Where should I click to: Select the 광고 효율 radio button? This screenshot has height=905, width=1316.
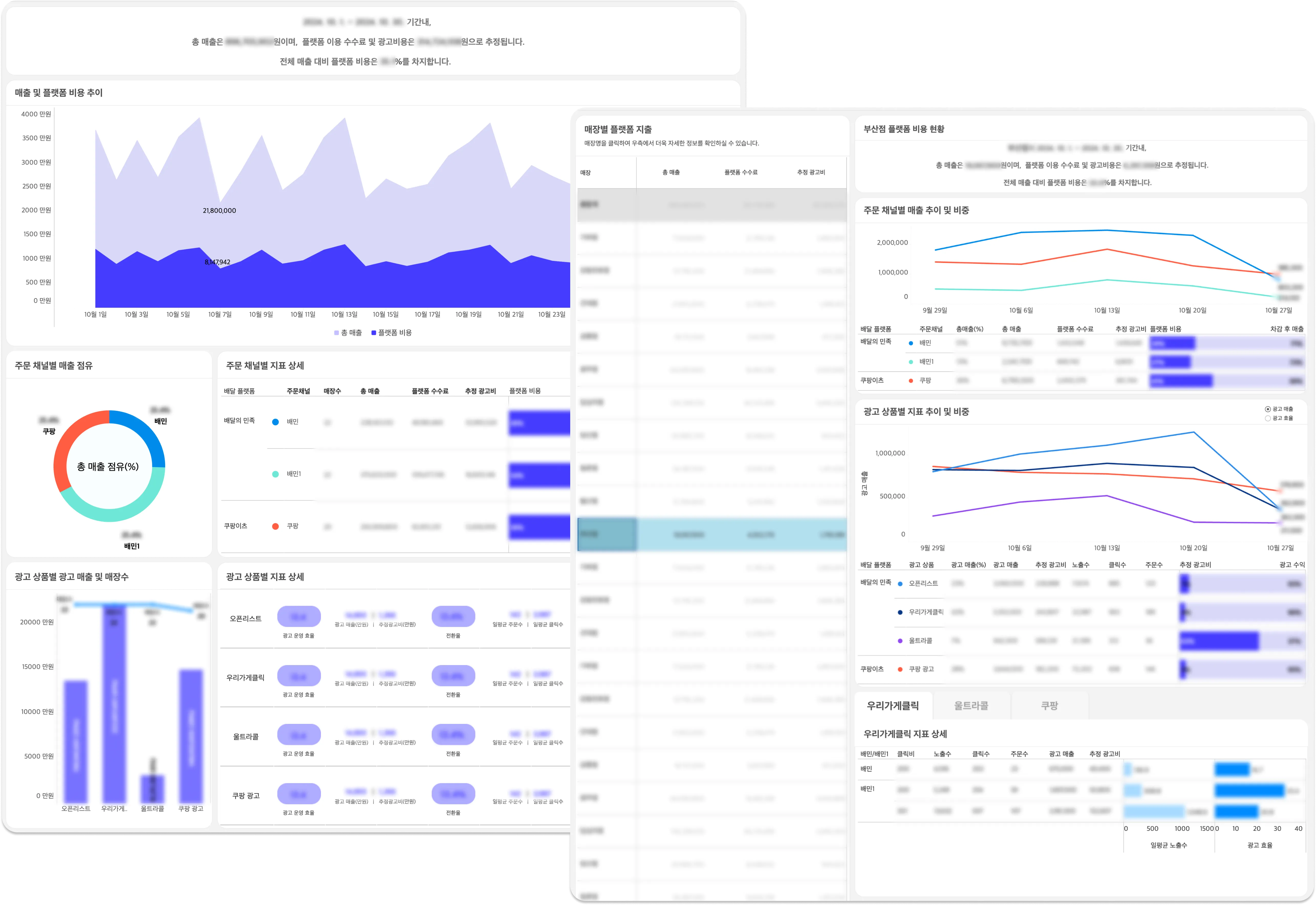1268,418
